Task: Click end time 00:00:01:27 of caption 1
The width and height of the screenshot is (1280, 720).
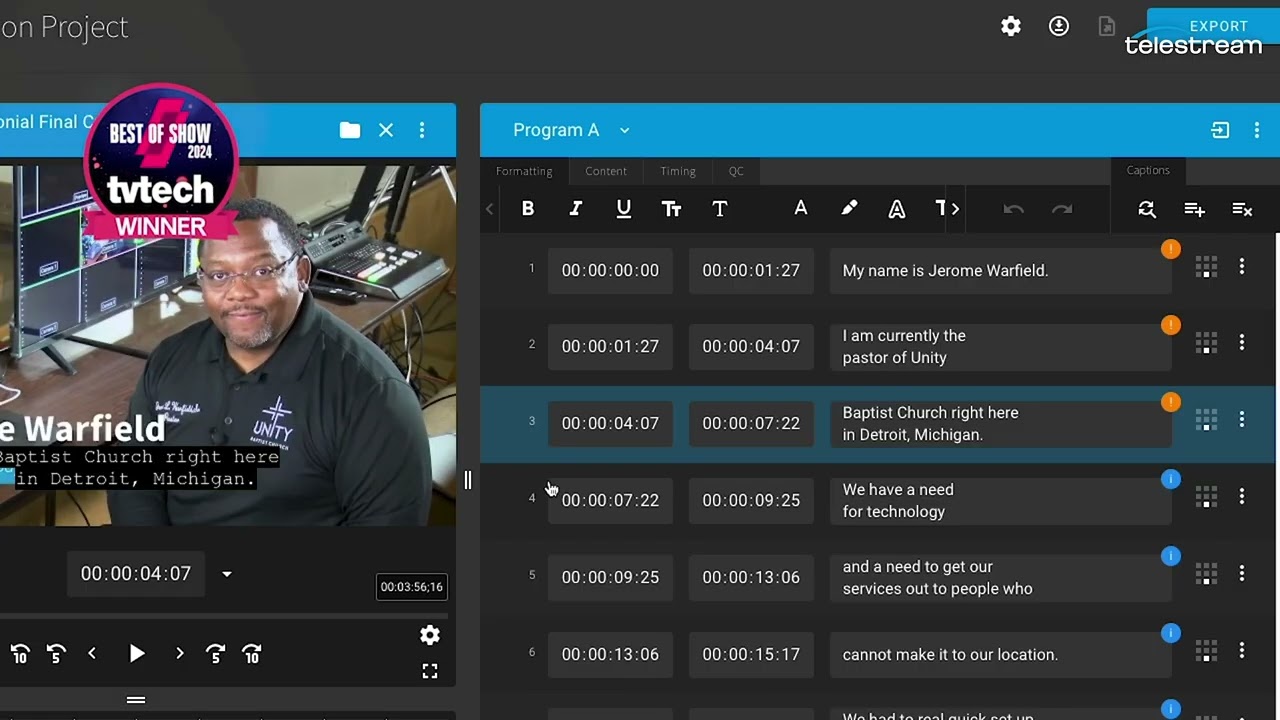Action: 751,270
